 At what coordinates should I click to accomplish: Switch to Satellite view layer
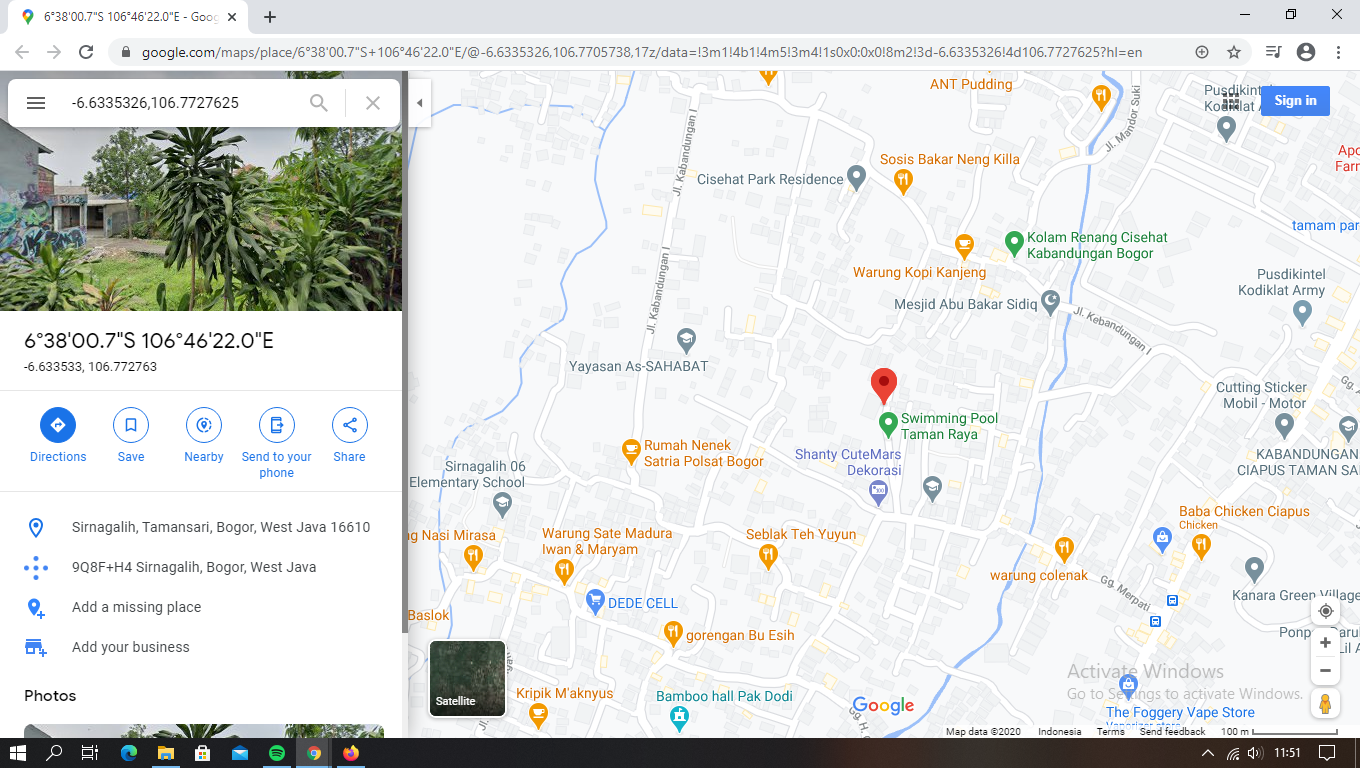(467, 679)
